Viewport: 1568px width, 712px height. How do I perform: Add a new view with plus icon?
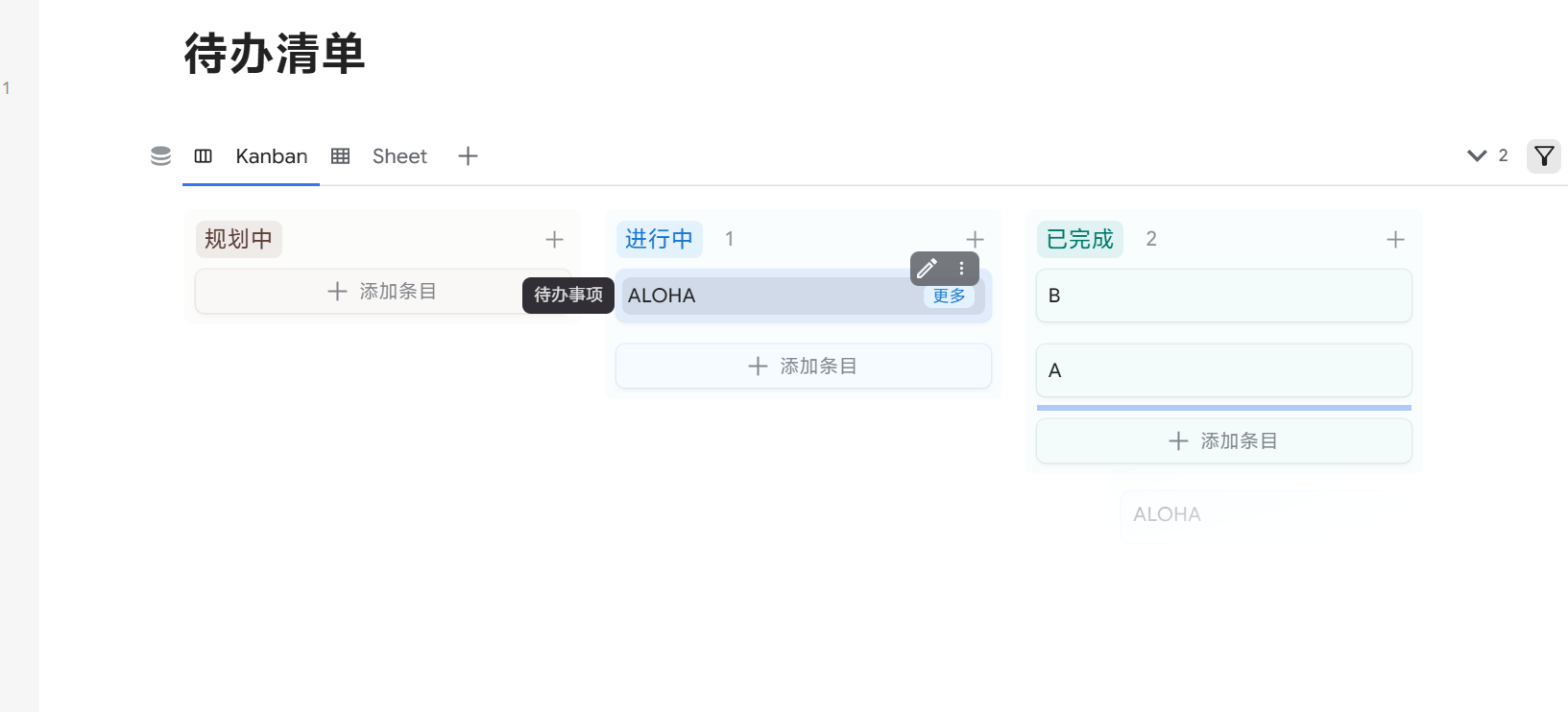[468, 156]
